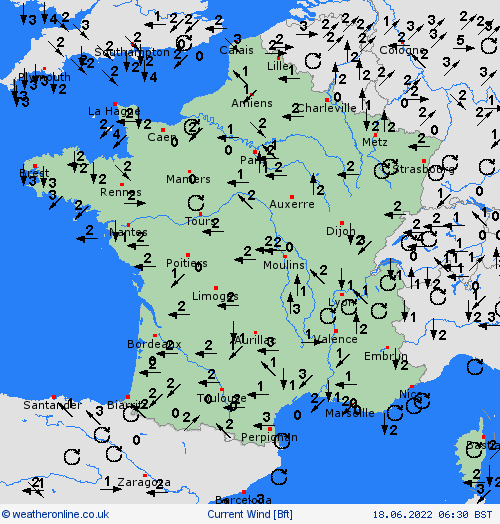This screenshot has width=500, height=524.
Task: Click the calm-wind circle icon east of Lille
Action: coord(313,61)
